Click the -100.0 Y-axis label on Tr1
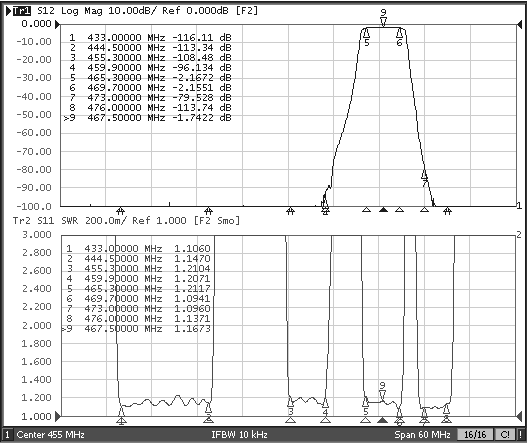527x443 pixels. pos(34,206)
